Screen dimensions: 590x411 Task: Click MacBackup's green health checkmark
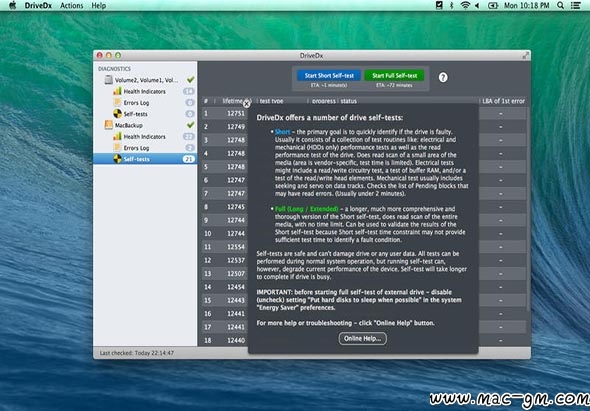191,125
